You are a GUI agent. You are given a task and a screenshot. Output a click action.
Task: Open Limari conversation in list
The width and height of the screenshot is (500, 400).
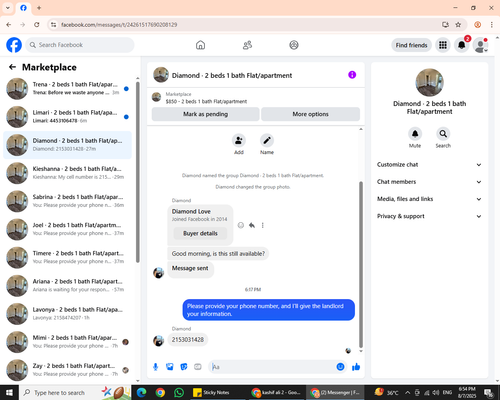point(67,117)
